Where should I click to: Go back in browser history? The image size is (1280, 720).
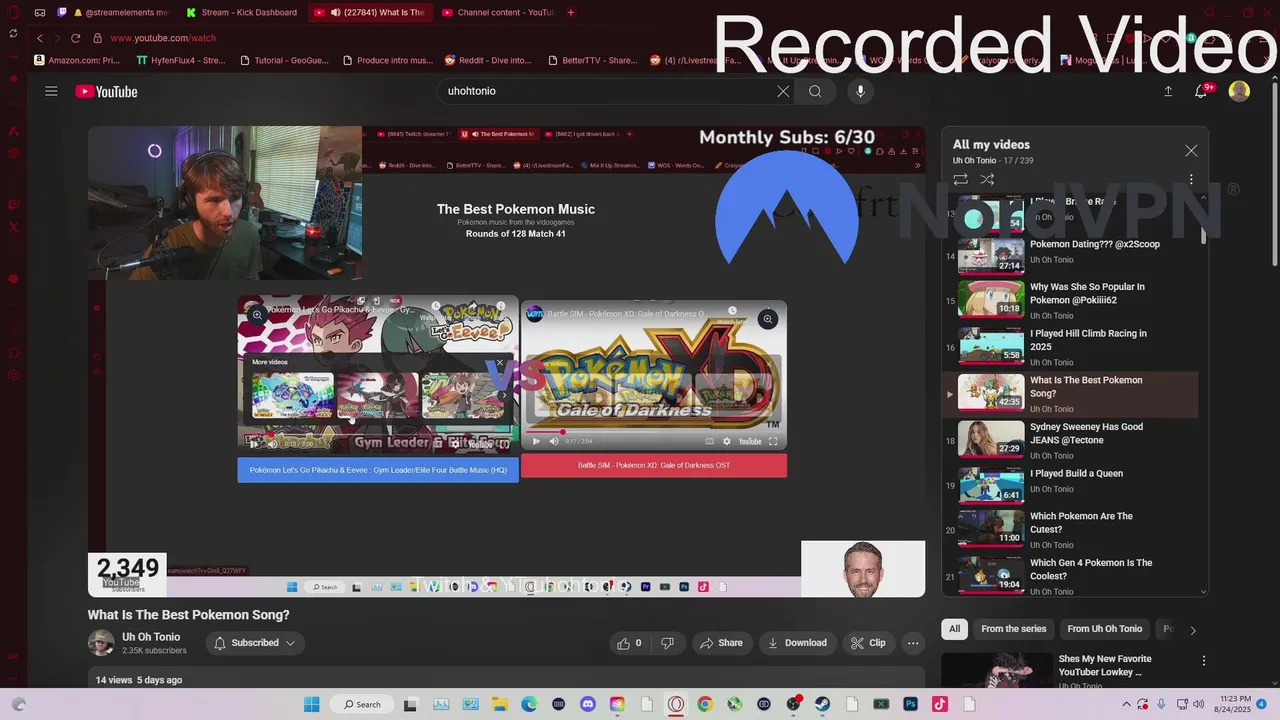coord(40,38)
